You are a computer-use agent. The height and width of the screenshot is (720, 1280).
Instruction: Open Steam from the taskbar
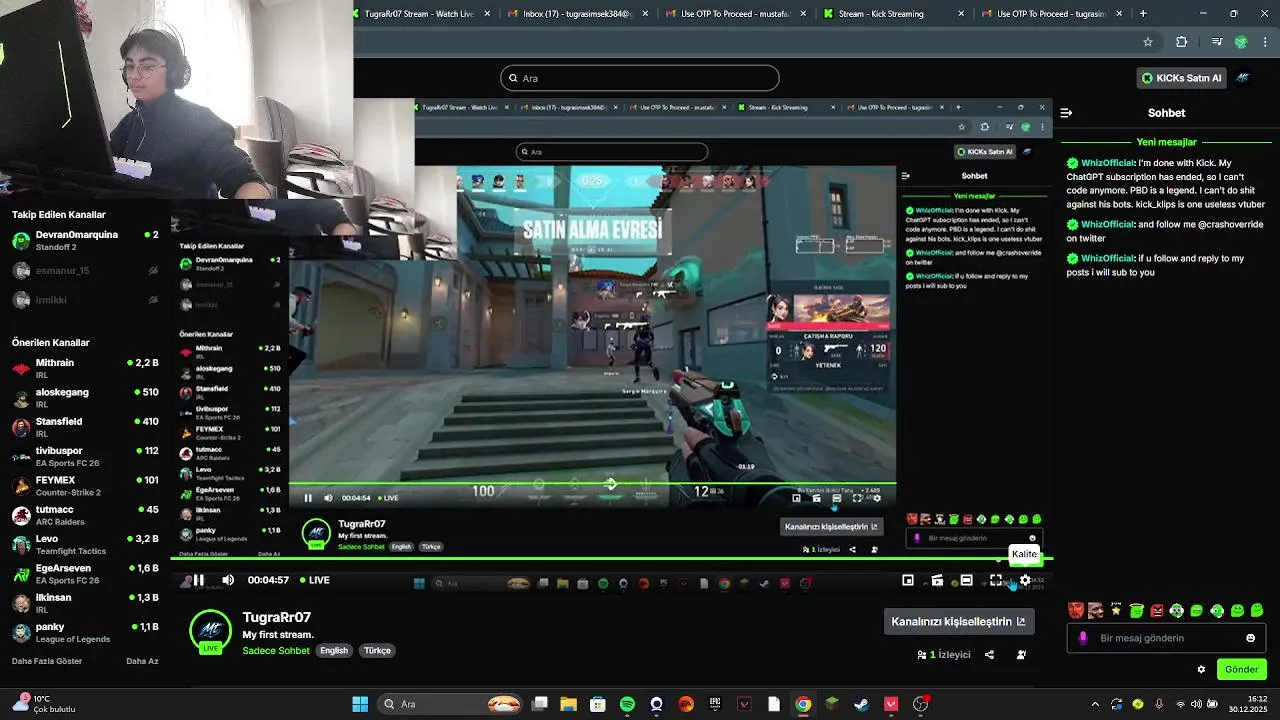pos(861,704)
